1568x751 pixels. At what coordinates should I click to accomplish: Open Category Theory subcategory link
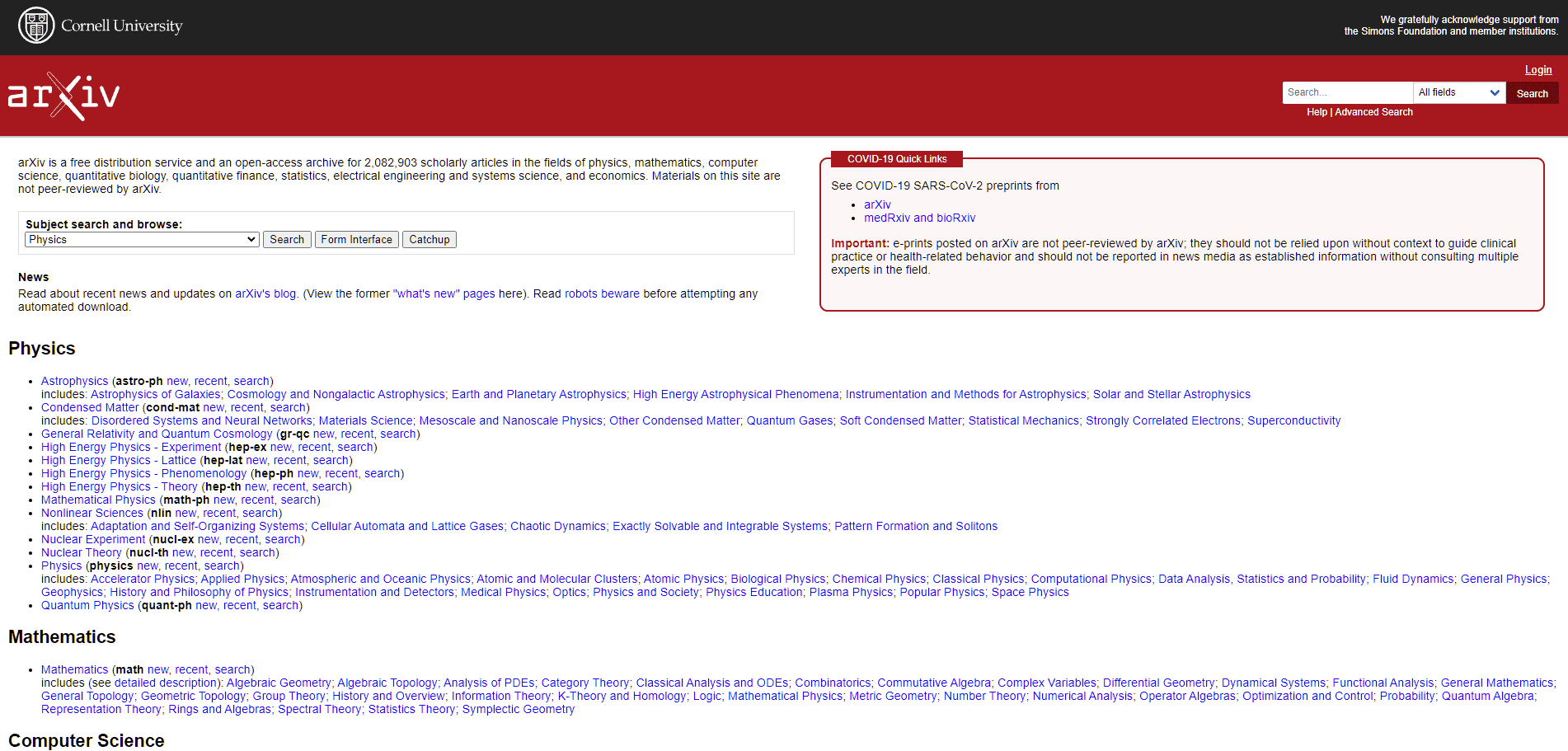point(585,683)
